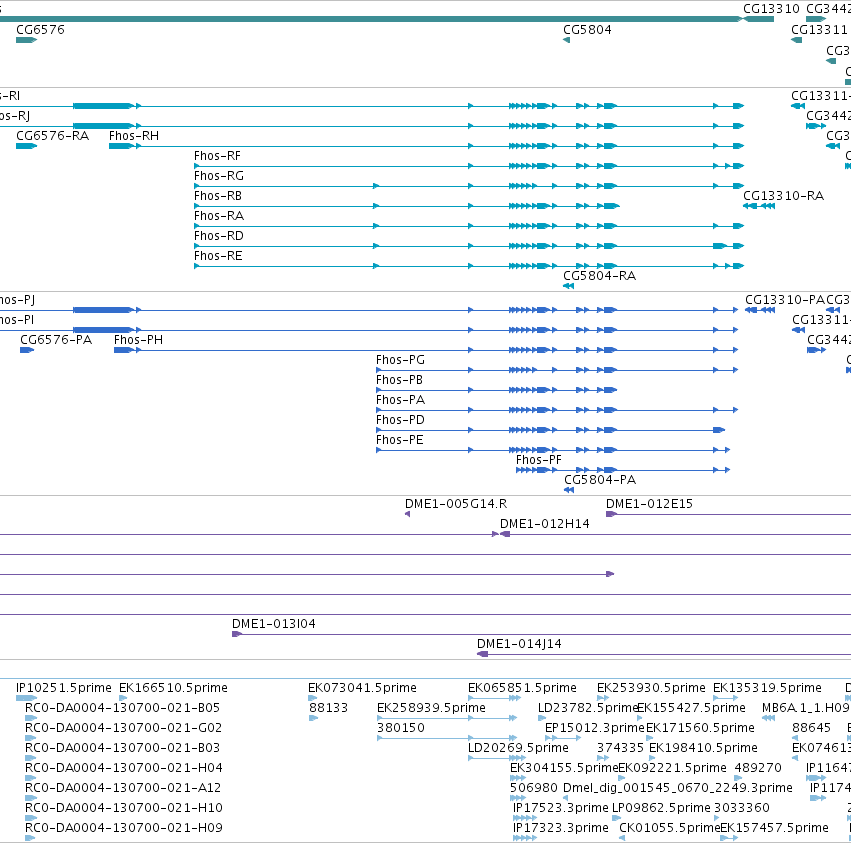The width and height of the screenshot is (851, 843).
Task: Select the Fhos-RG transcript label
Action: [219, 176]
